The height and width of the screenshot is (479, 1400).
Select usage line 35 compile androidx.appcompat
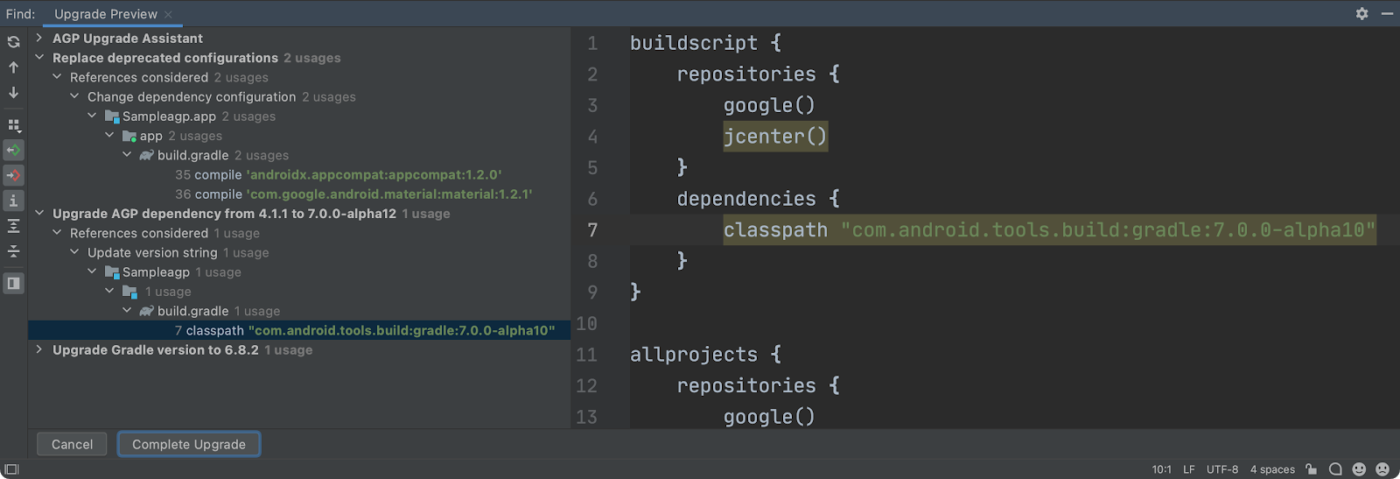tap(338, 175)
